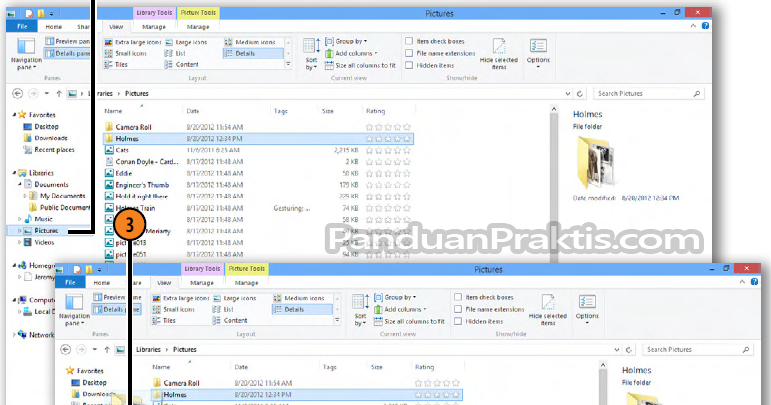Open Add columns dropdown in back window
The width and height of the screenshot is (771, 405).
pos(351,53)
